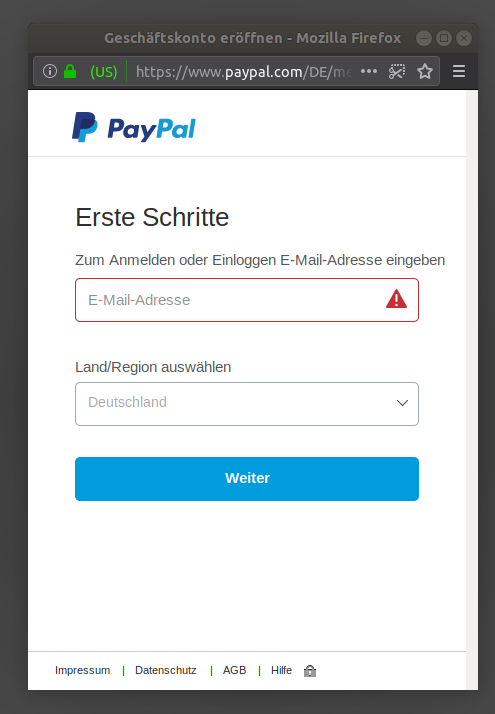Click the green padlock security icon

point(70,71)
